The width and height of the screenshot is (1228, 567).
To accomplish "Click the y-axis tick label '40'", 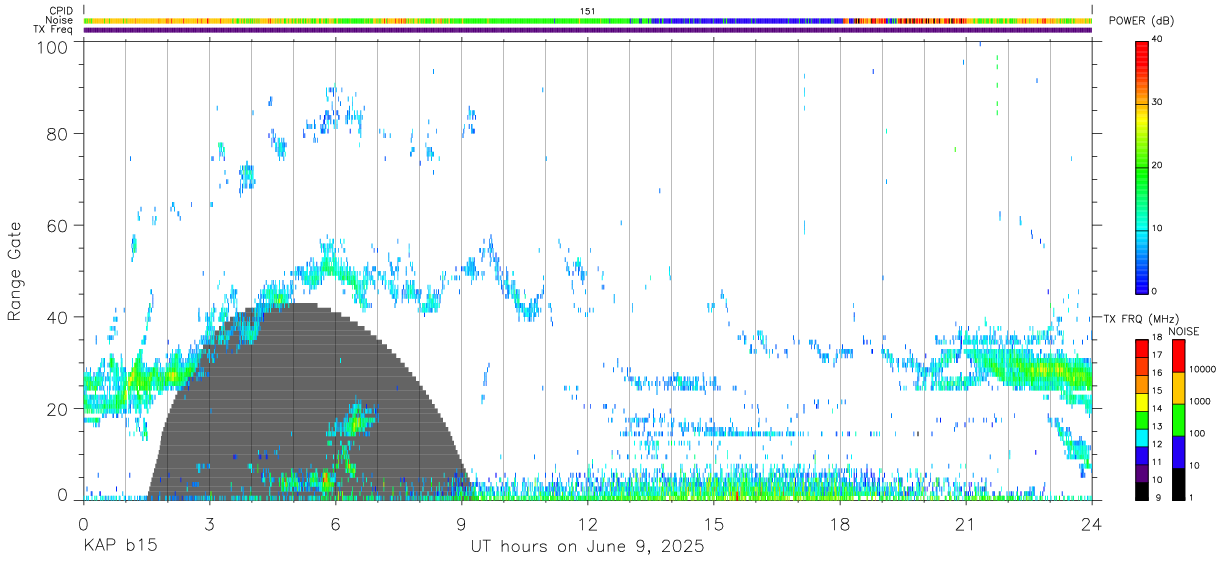I will [x=57, y=317].
